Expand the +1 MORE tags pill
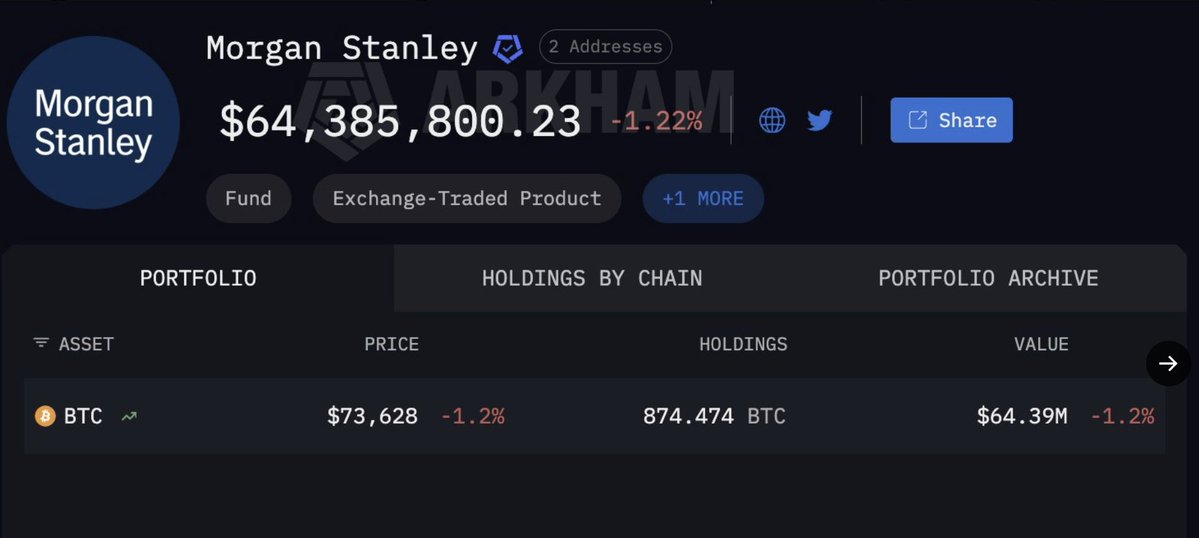This screenshot has width=1199, height=538. coord(703,198)
